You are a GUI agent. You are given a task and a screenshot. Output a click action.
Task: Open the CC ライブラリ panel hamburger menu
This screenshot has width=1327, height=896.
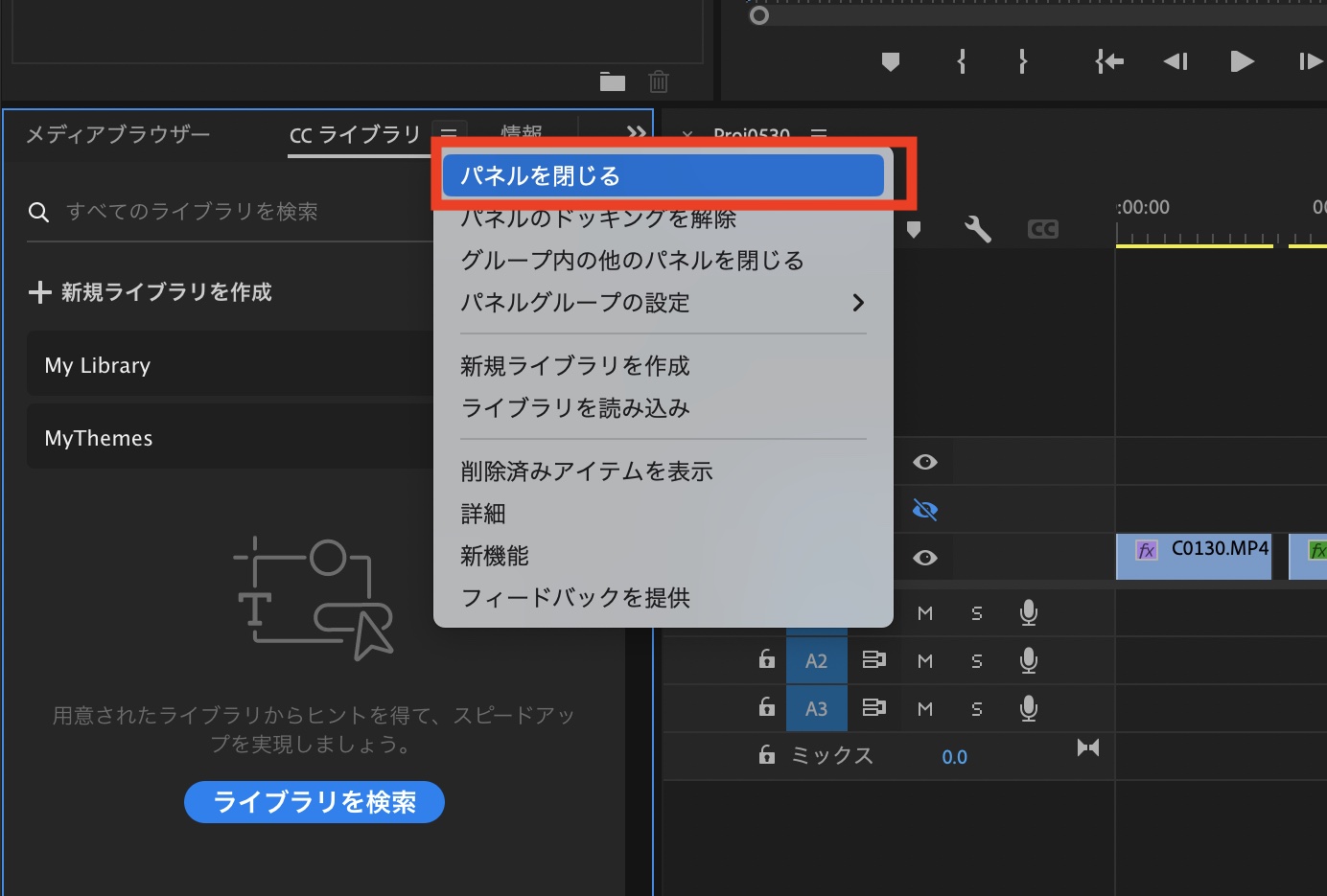449,133
